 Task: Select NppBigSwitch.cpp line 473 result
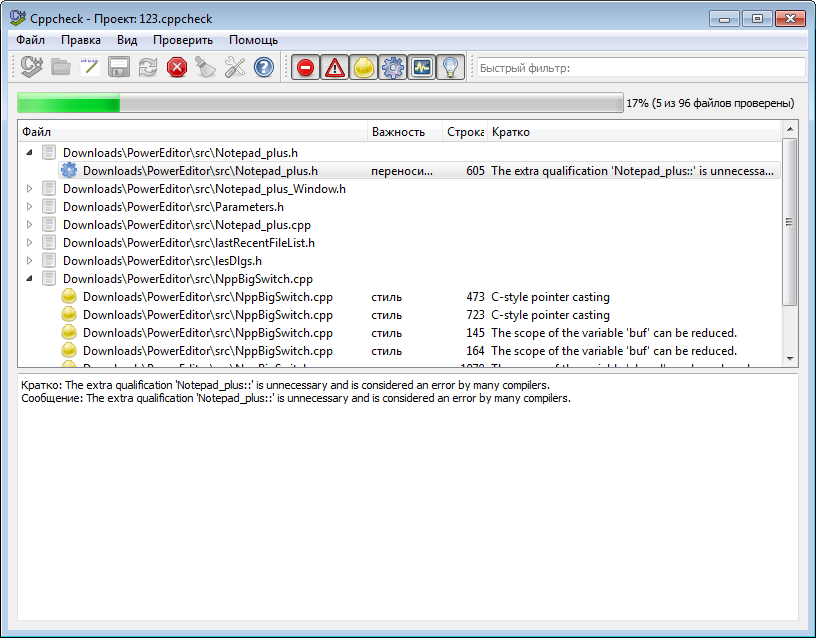pos(419,297)
